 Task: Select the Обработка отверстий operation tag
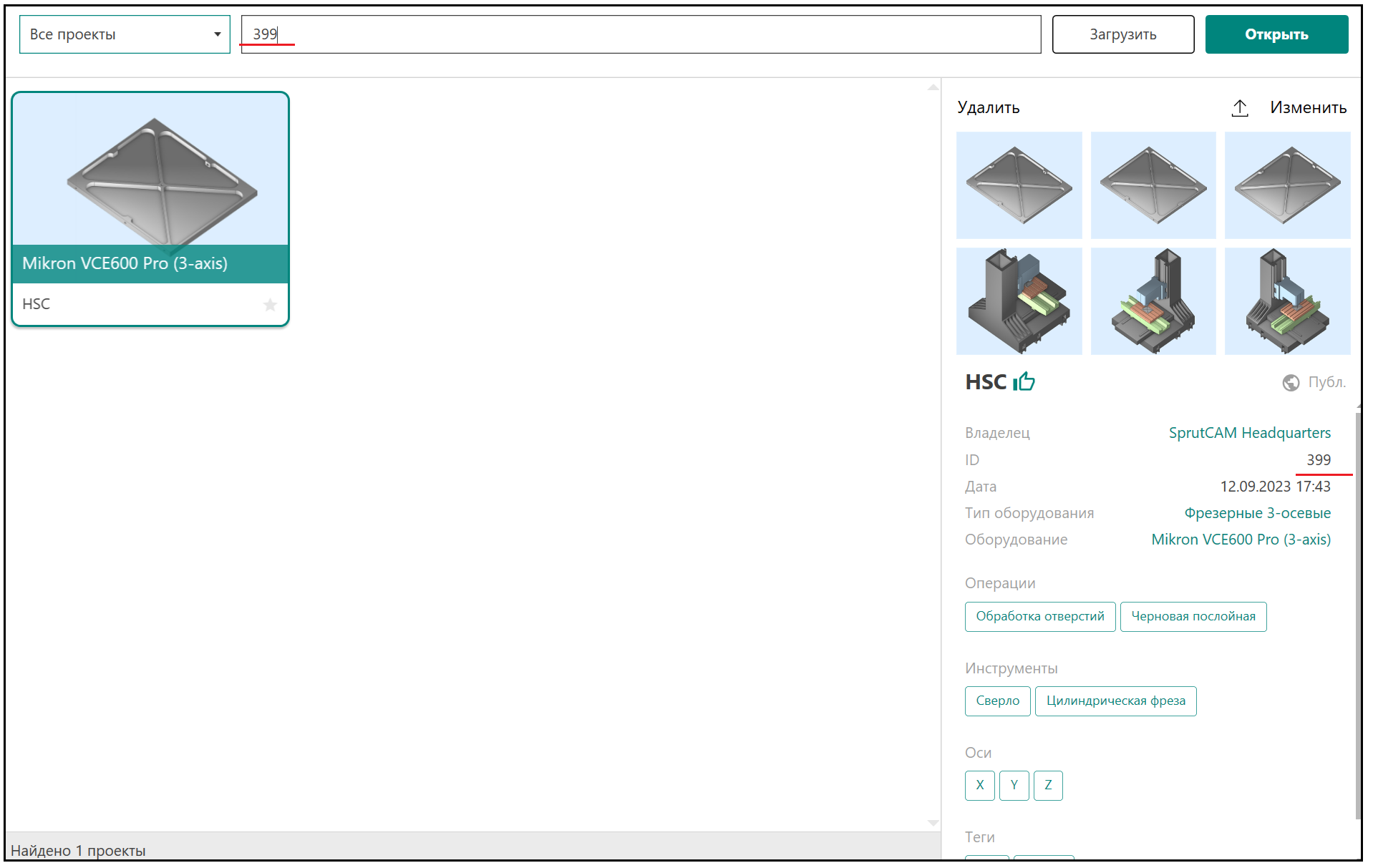click(x=1039, y=617)
